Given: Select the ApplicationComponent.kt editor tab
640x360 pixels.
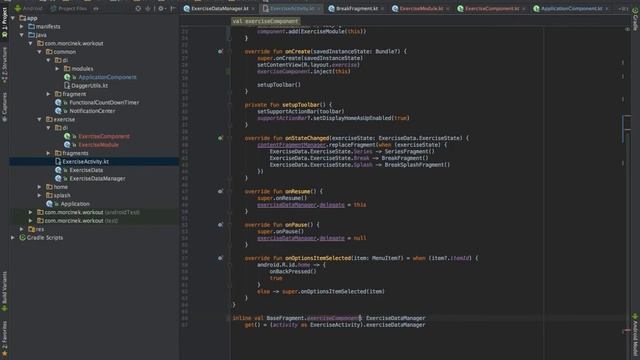Looking at the screenshot, I should 570,8.
